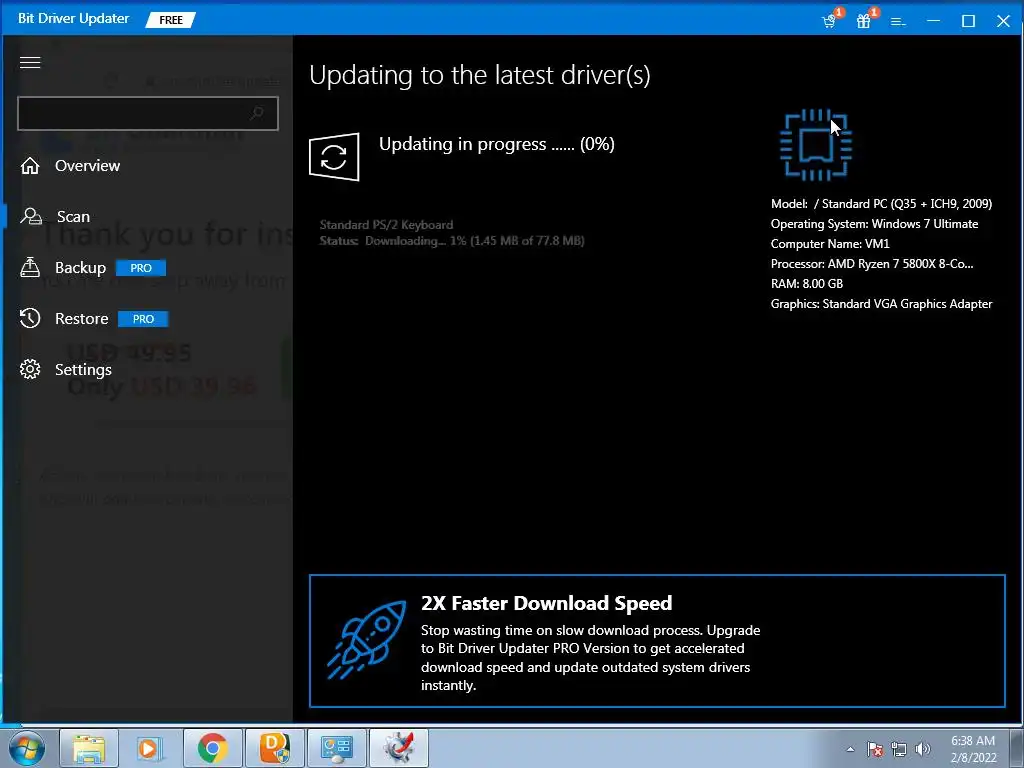Click the Overview home icon
The height and width of the screenshot is (768, 1024).
tap(30, 166)
